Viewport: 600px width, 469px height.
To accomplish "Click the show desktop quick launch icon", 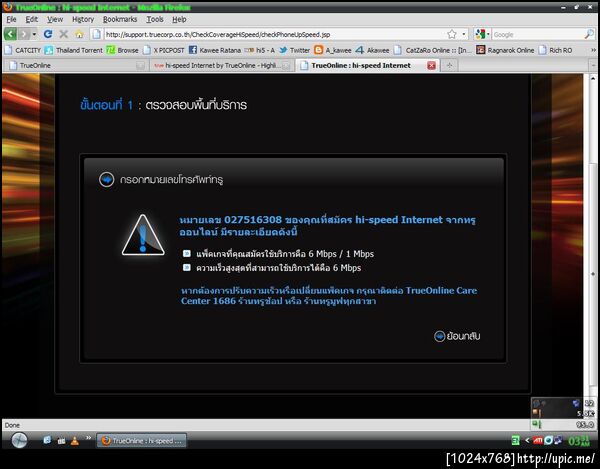I will point(47,440).
